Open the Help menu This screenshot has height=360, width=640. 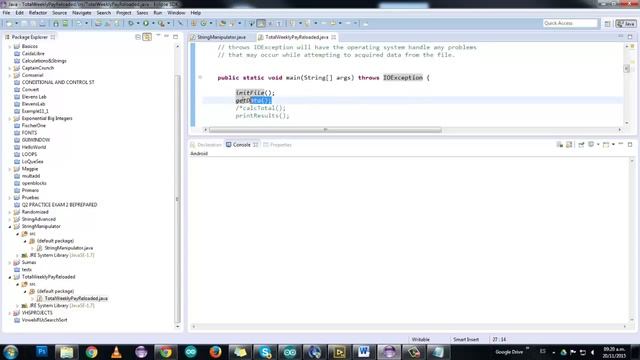(196, 13)
